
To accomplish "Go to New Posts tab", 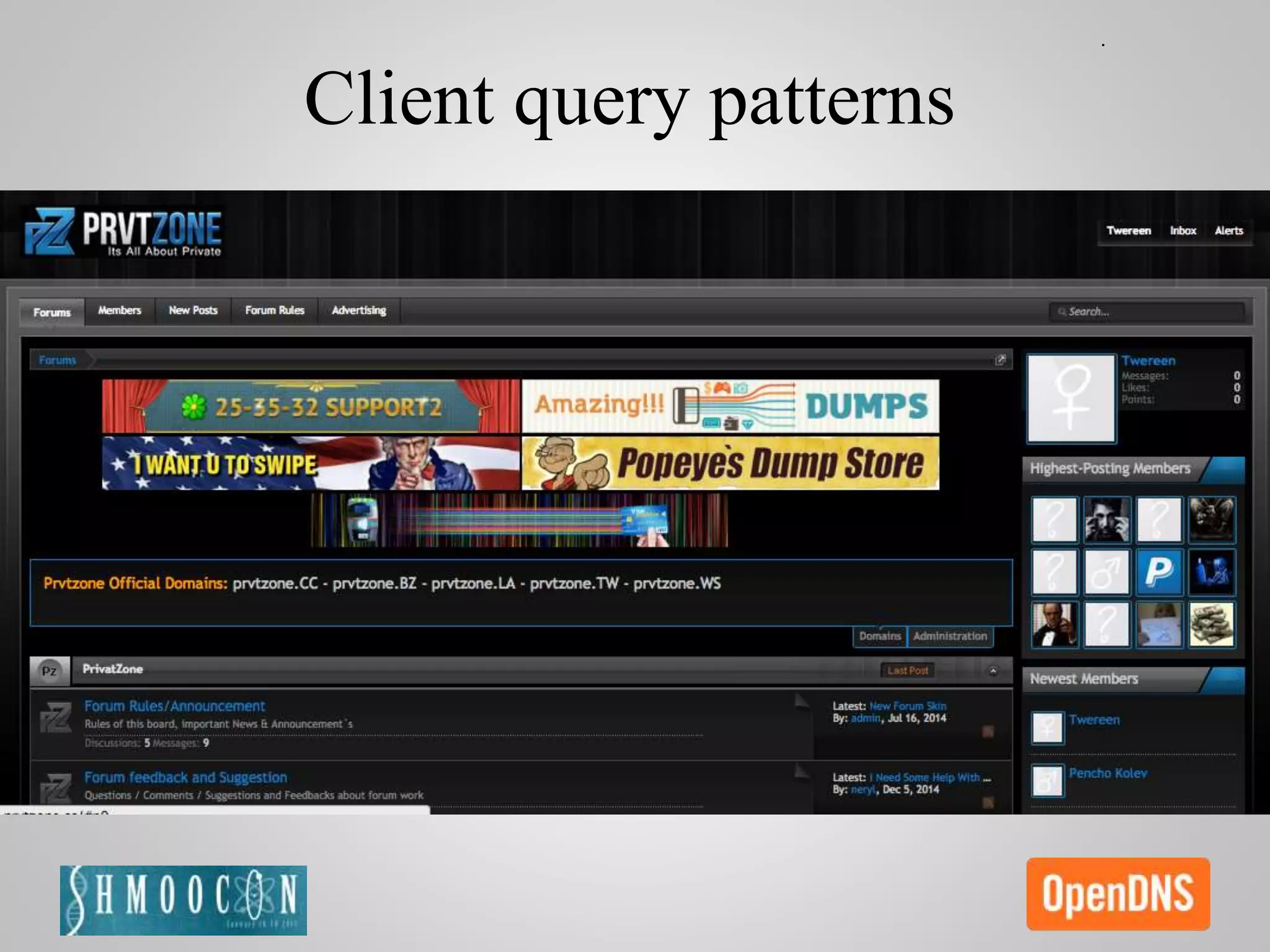I will 193,310.
